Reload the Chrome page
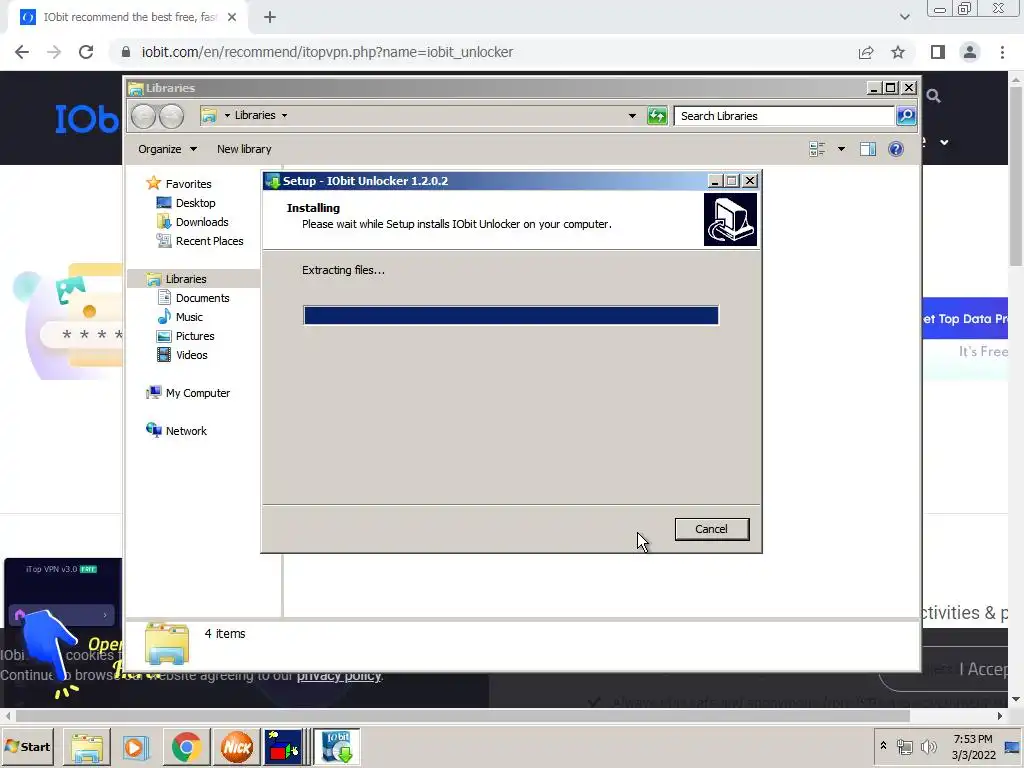 (86, 52)
